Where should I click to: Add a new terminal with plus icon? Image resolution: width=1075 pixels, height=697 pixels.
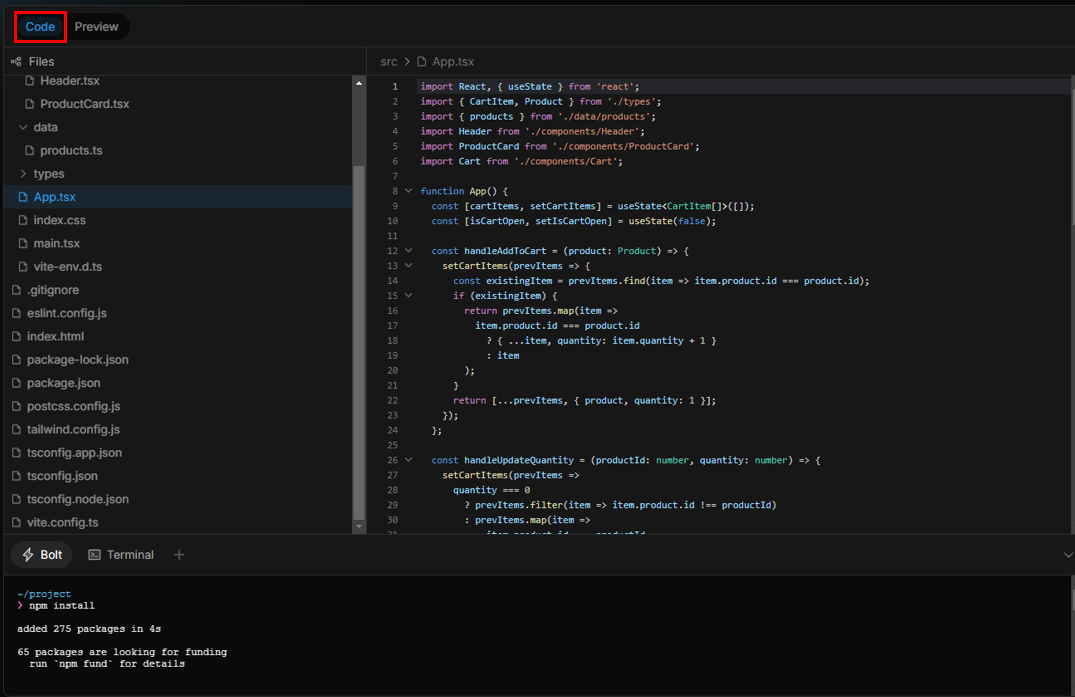tap(179, 554)
